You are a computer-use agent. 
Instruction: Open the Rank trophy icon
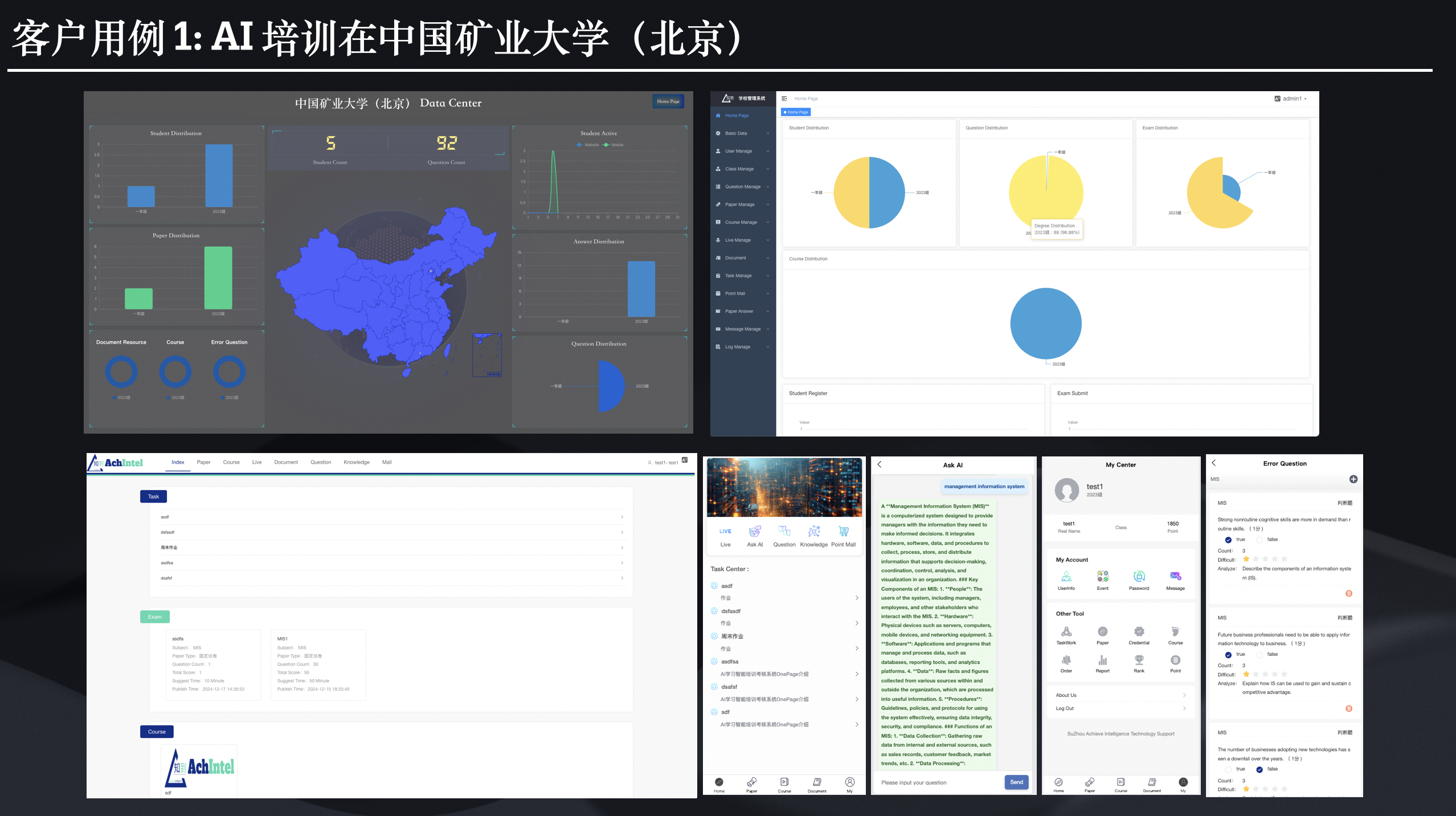click(x=1139, y=660)
